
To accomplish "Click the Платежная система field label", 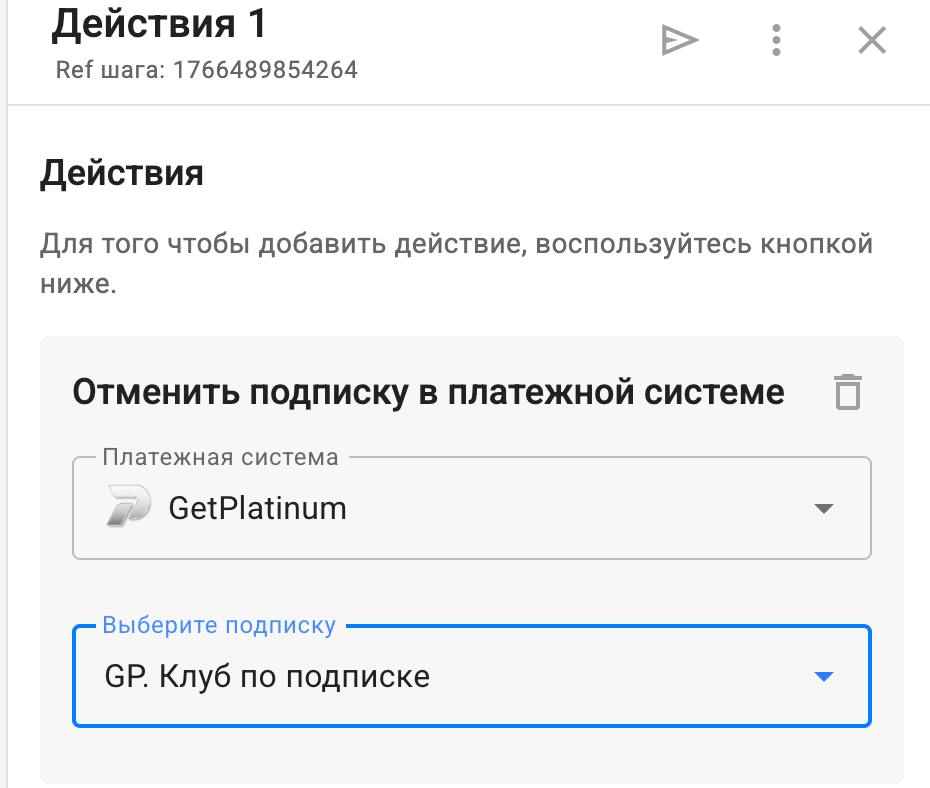I will [221, 458].
